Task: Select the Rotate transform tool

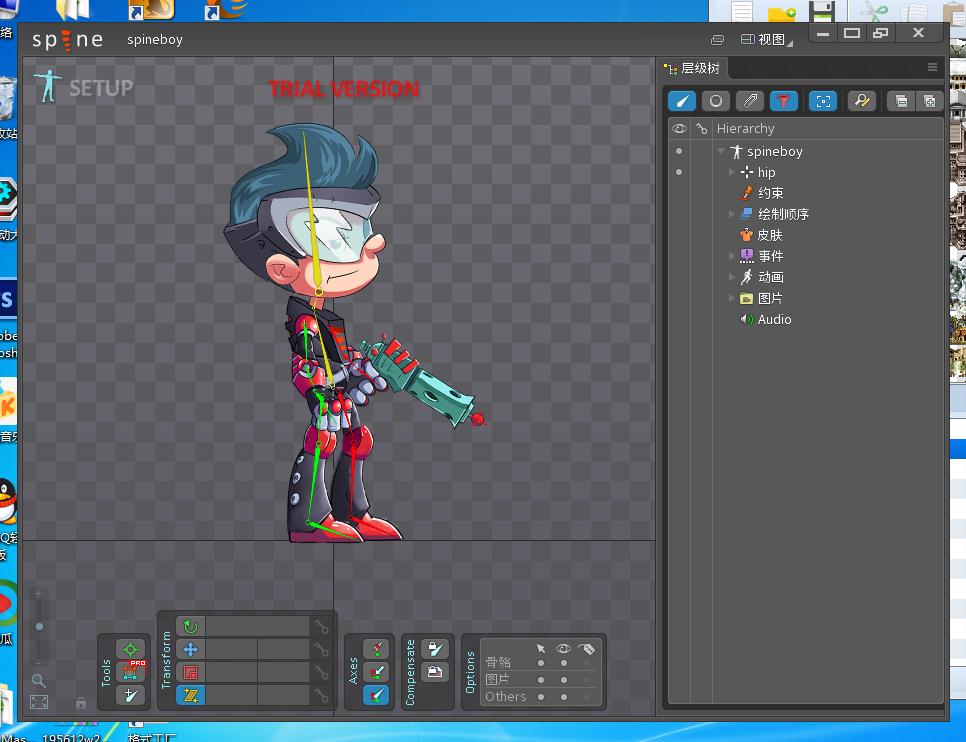Action: (x=190, y=627)
